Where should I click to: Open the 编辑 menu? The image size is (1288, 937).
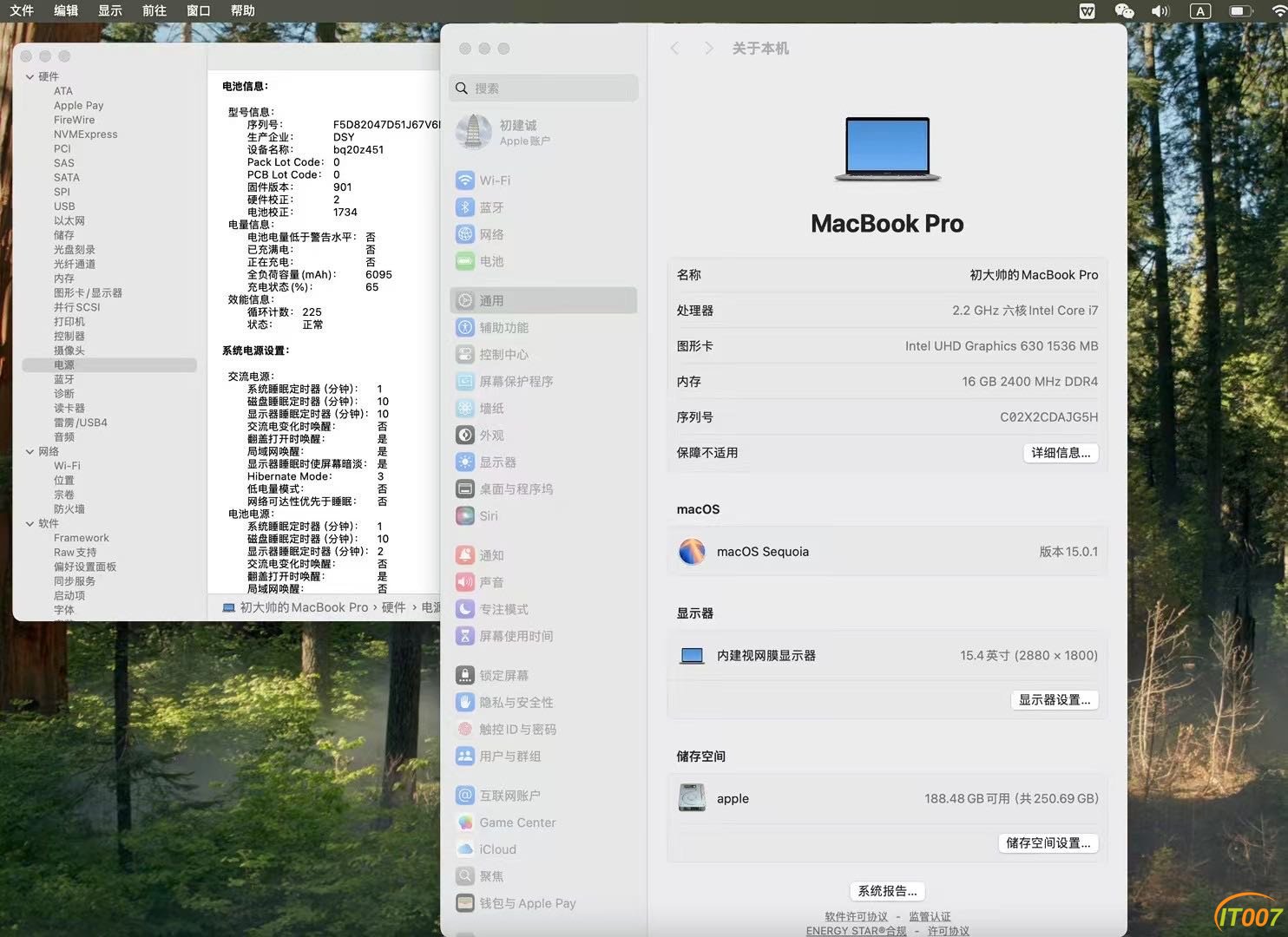pos(66,10)
